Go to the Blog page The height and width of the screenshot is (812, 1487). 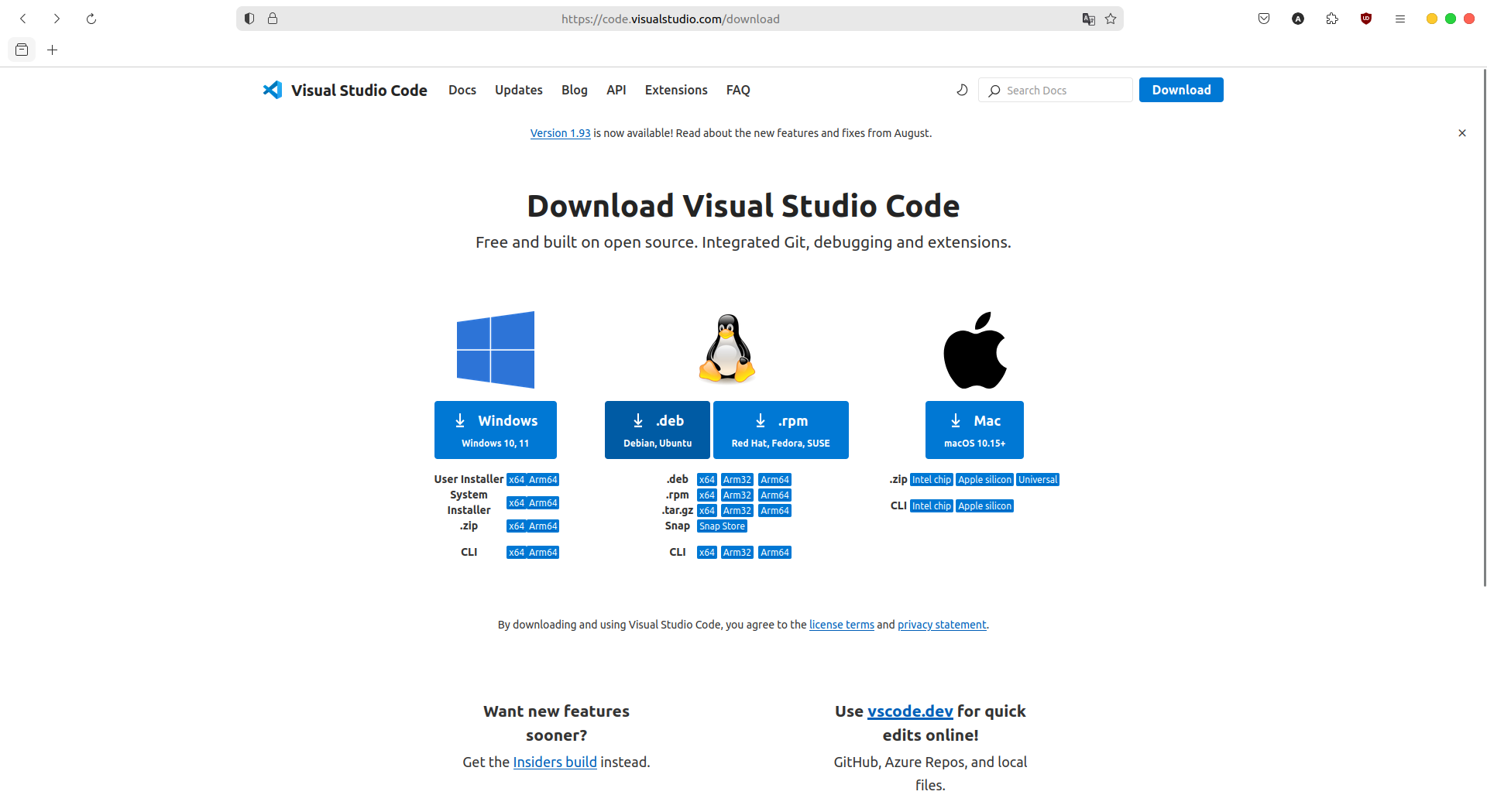pos(575,90)
